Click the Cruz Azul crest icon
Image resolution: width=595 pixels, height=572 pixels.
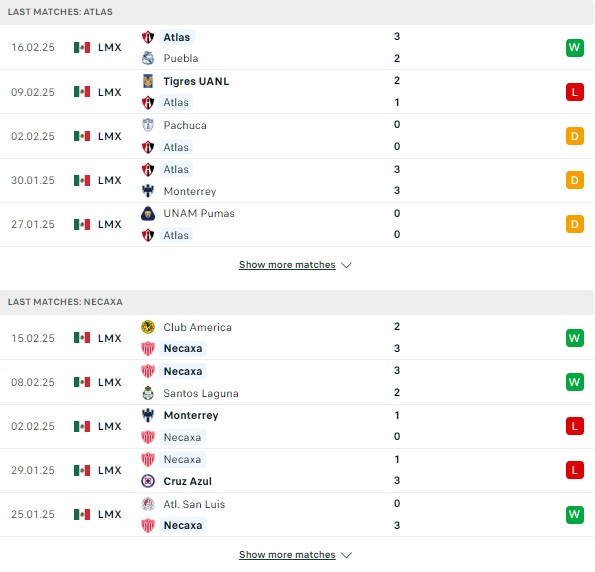[148, 481]
